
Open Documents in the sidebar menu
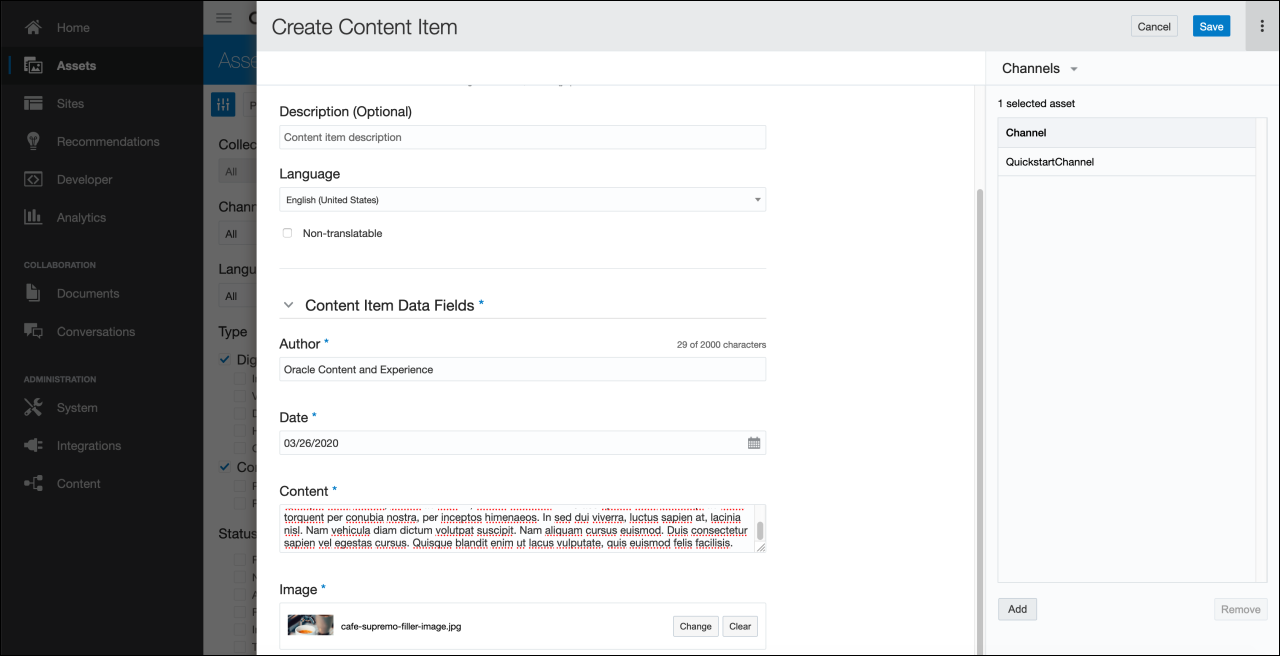pos(87,294)
